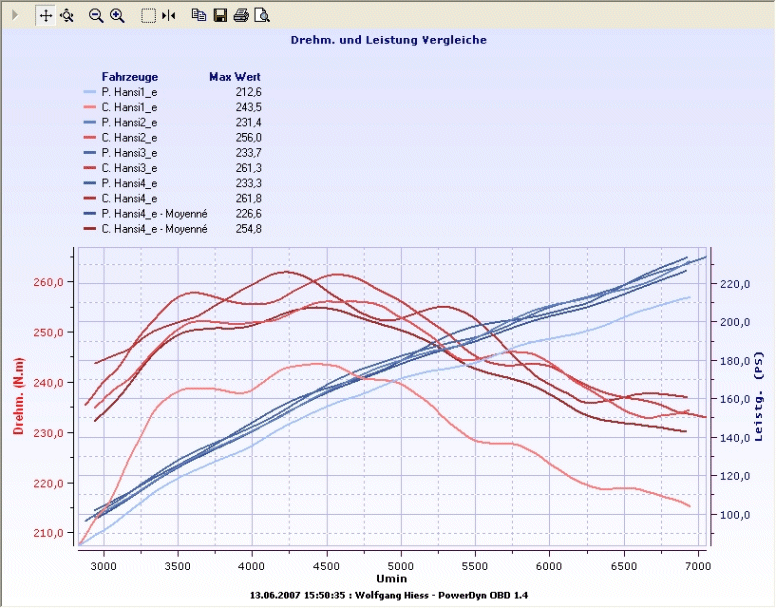Viewport: 776px width, 608px height.
Task: Click the C. Hansi4_e - Moyenné legend label
Action: pos(161,229)
